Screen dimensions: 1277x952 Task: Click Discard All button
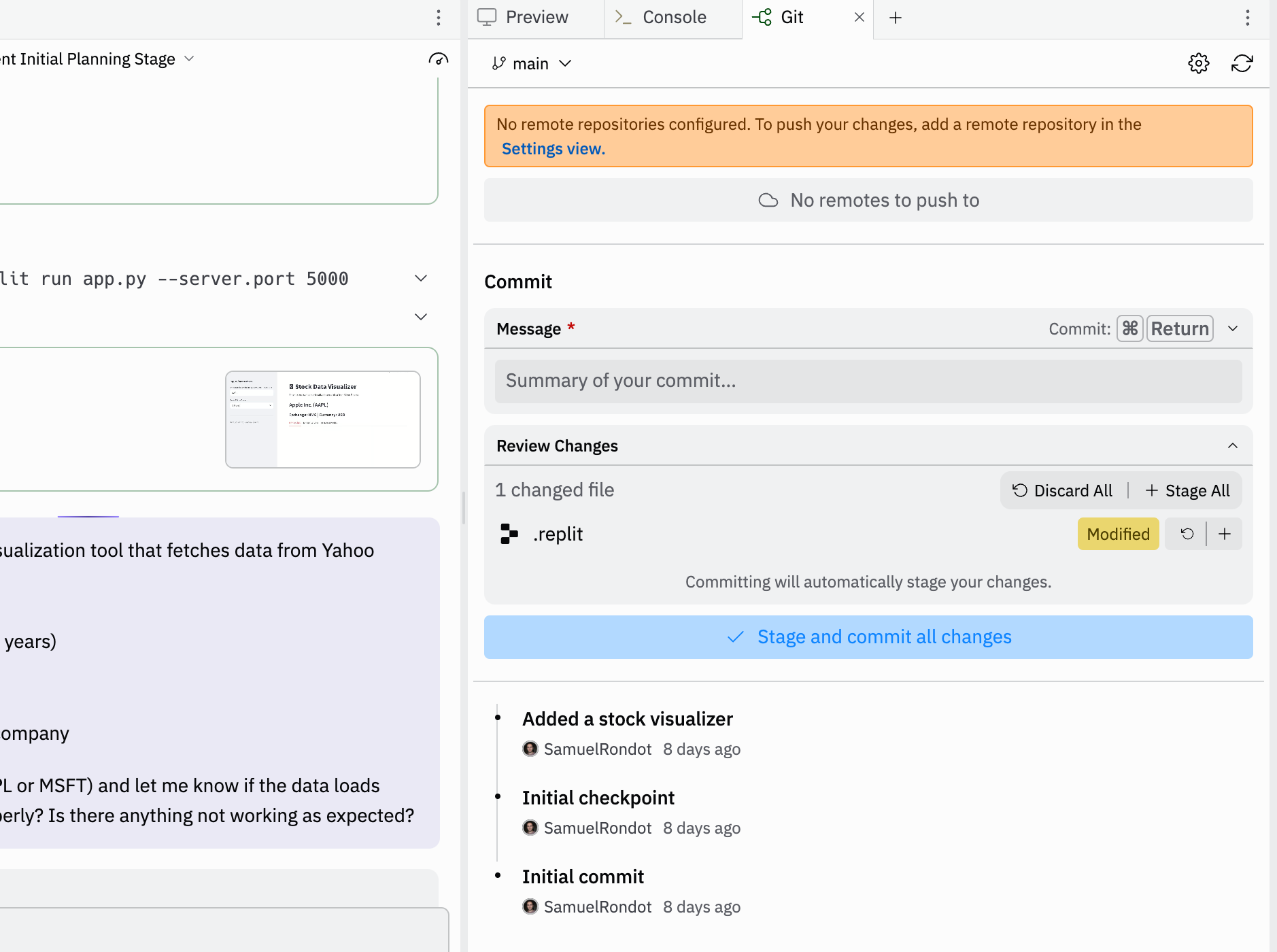(x=1062, y=490)
